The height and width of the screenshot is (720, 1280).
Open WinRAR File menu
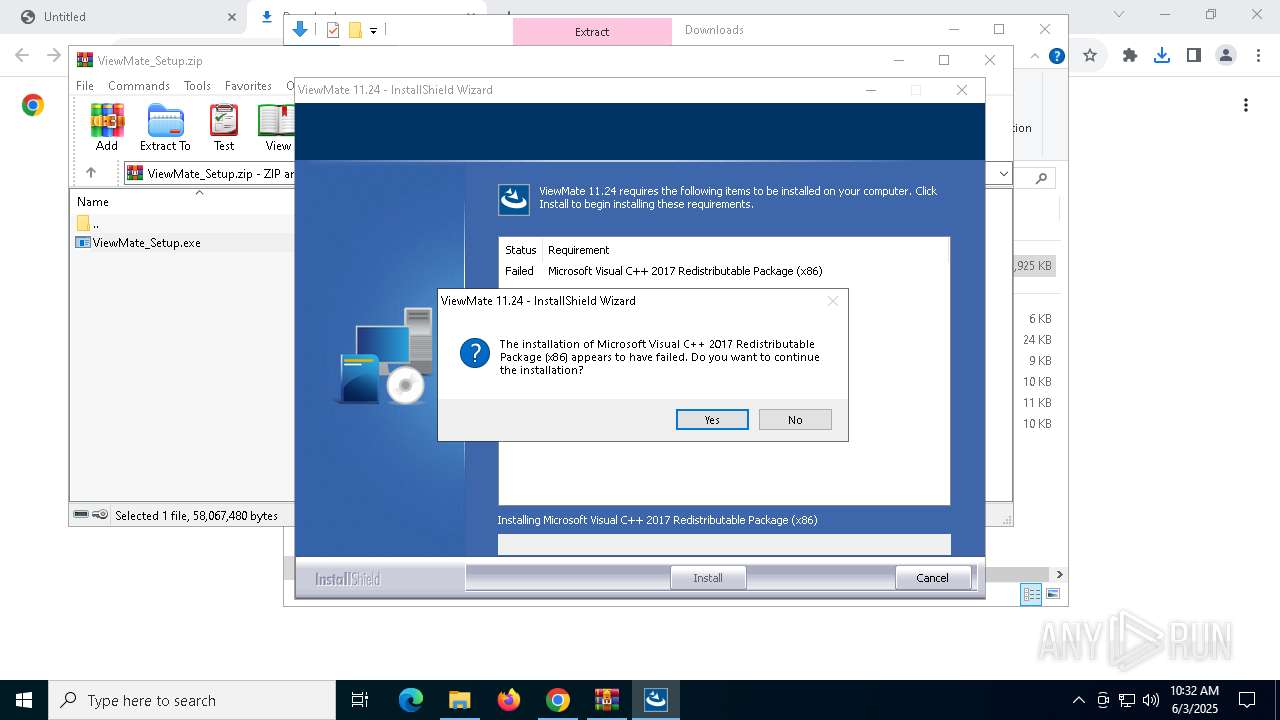click(x=85, y=86)
